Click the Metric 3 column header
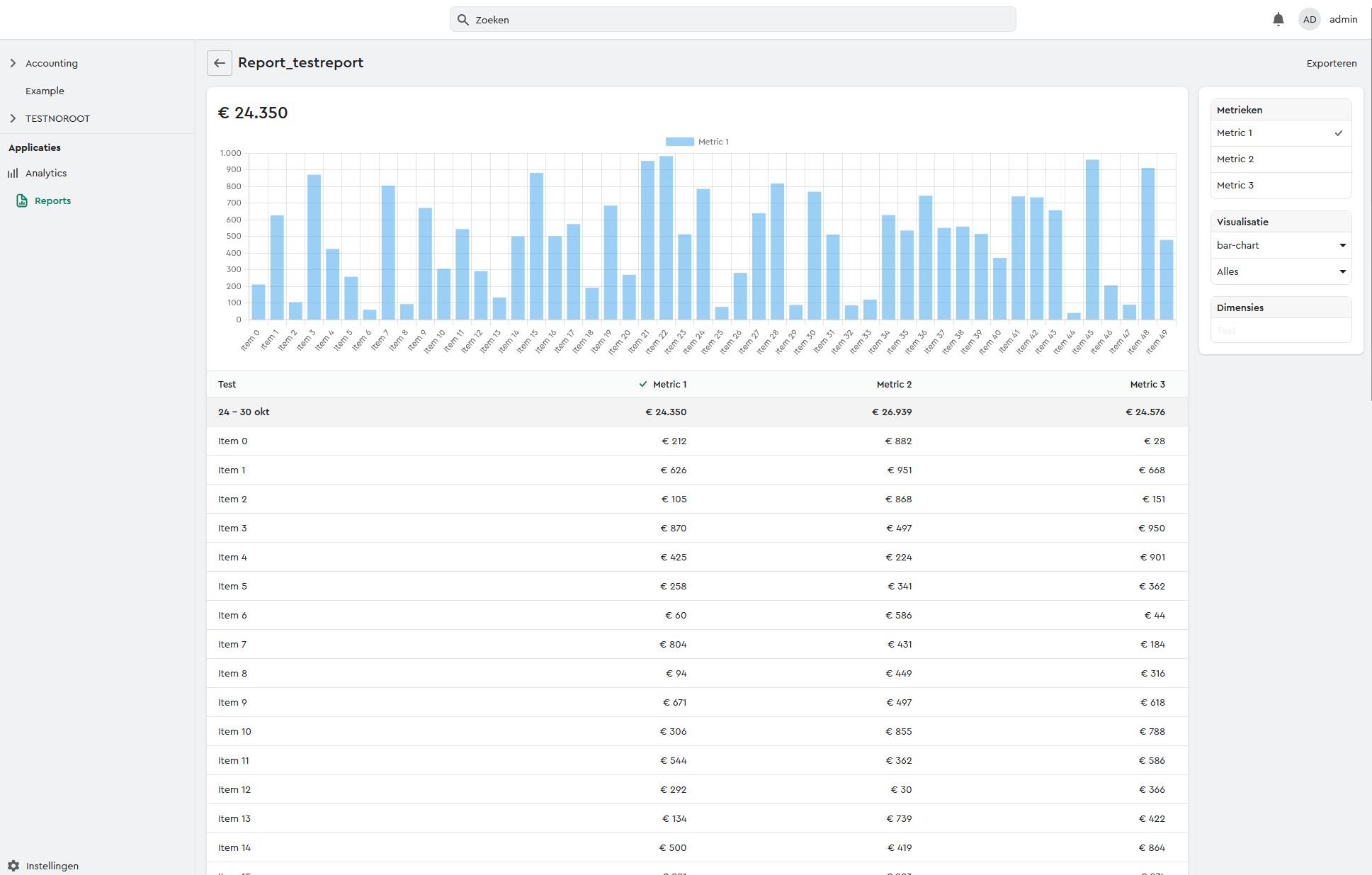This screenshot has width=1372, height=875. tap(1147, 384)
